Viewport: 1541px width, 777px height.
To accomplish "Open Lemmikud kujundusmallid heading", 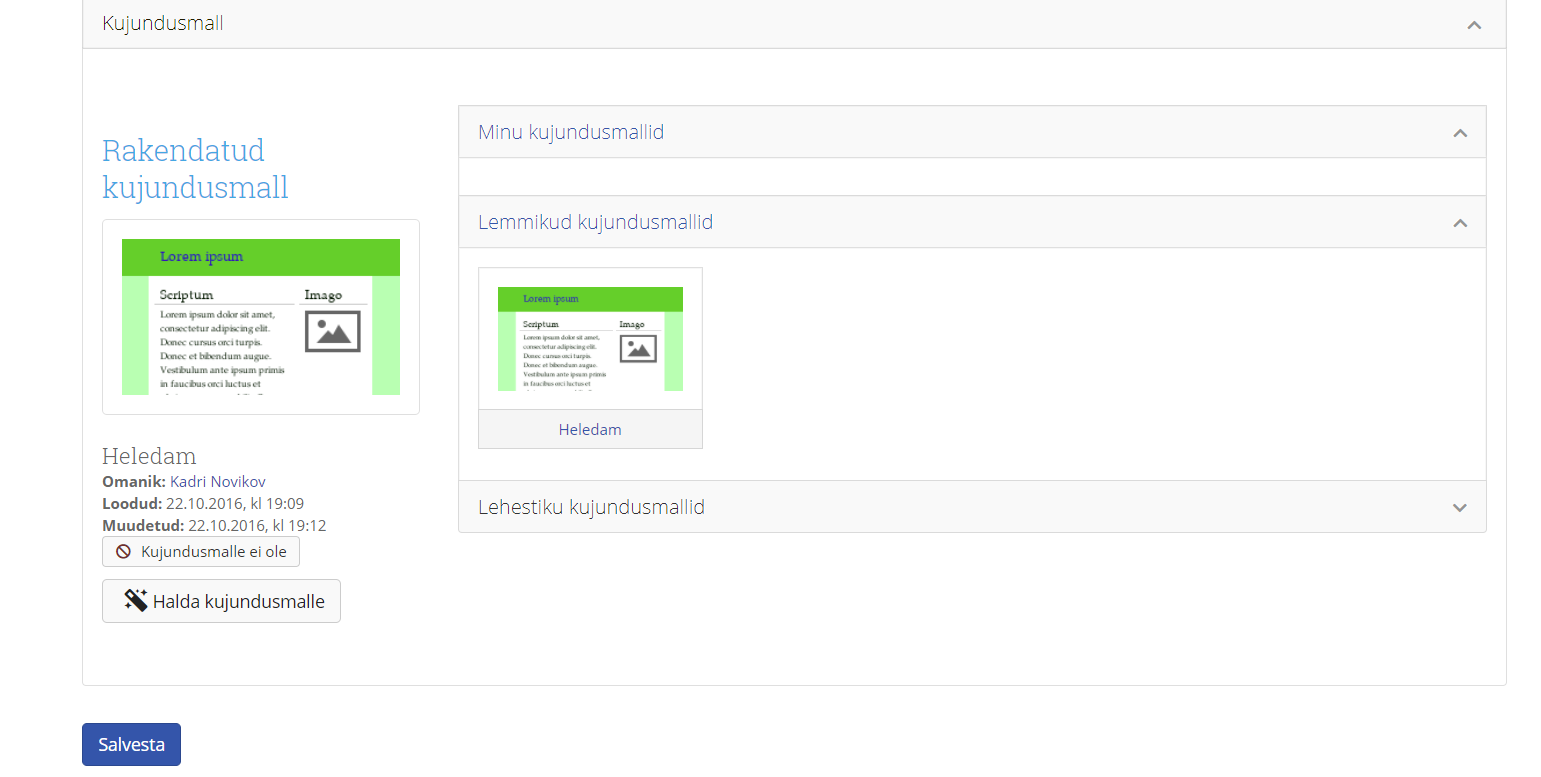I will pos(595,222).
